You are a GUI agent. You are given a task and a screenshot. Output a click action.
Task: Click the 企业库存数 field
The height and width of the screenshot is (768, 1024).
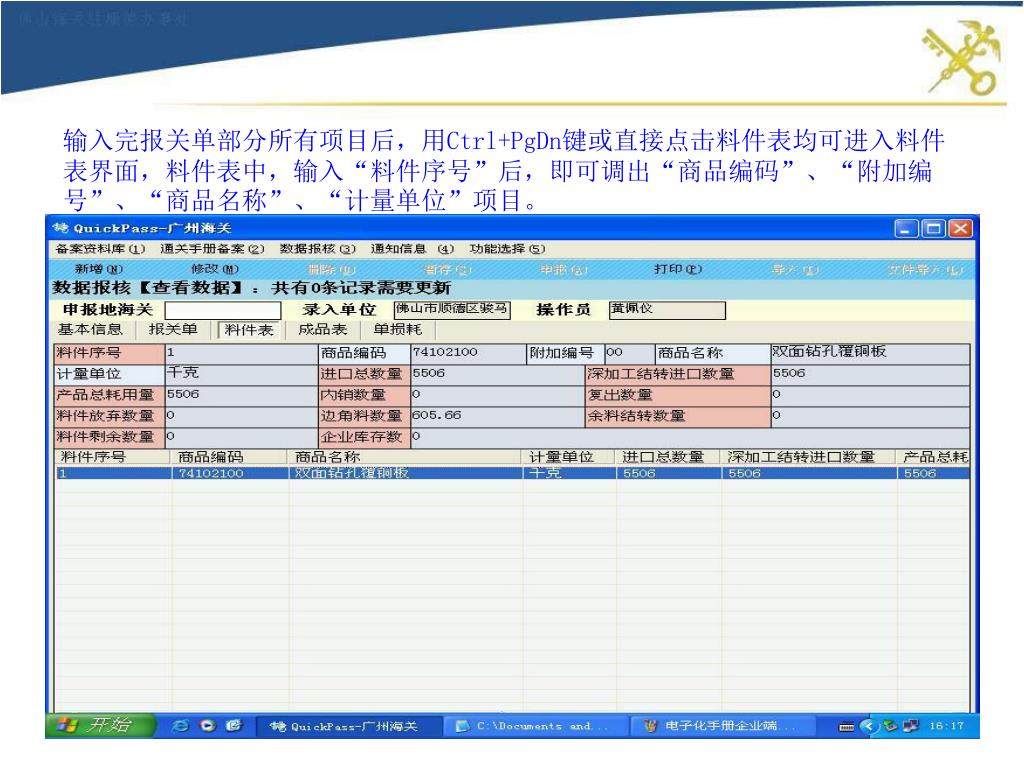690,437
